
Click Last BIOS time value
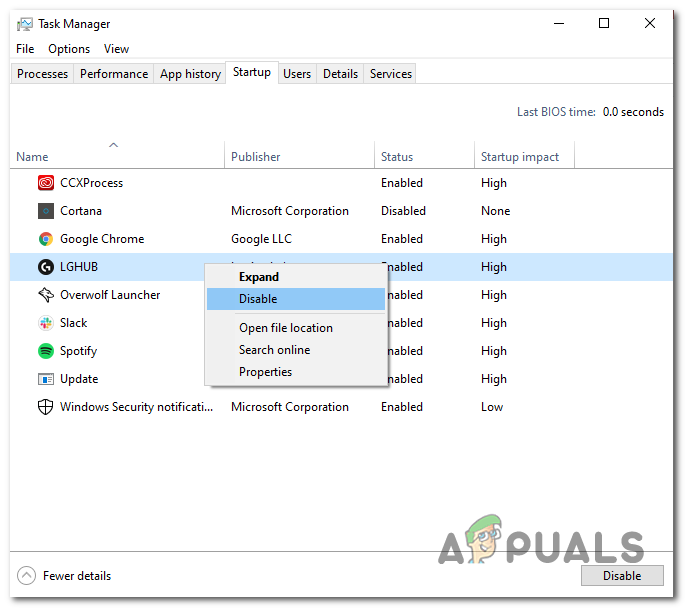click(x=633, y=112)
